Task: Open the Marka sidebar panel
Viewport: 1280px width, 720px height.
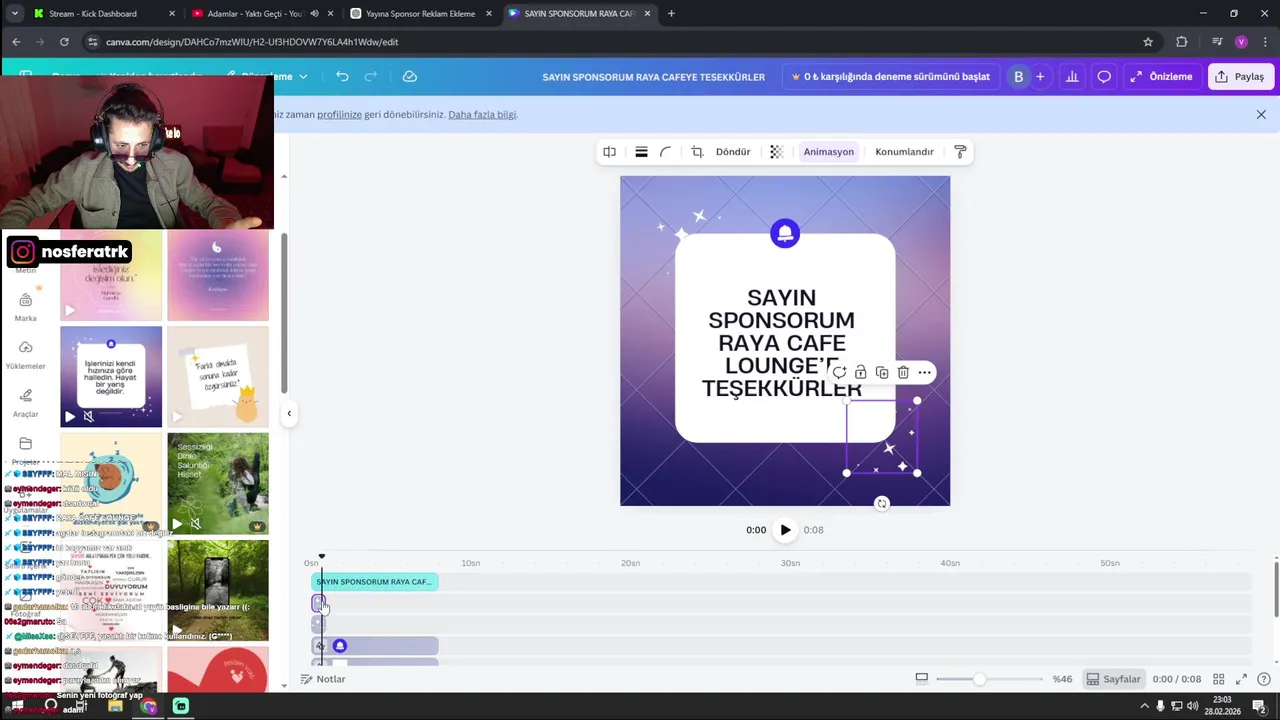Action: tap(26, 308)
